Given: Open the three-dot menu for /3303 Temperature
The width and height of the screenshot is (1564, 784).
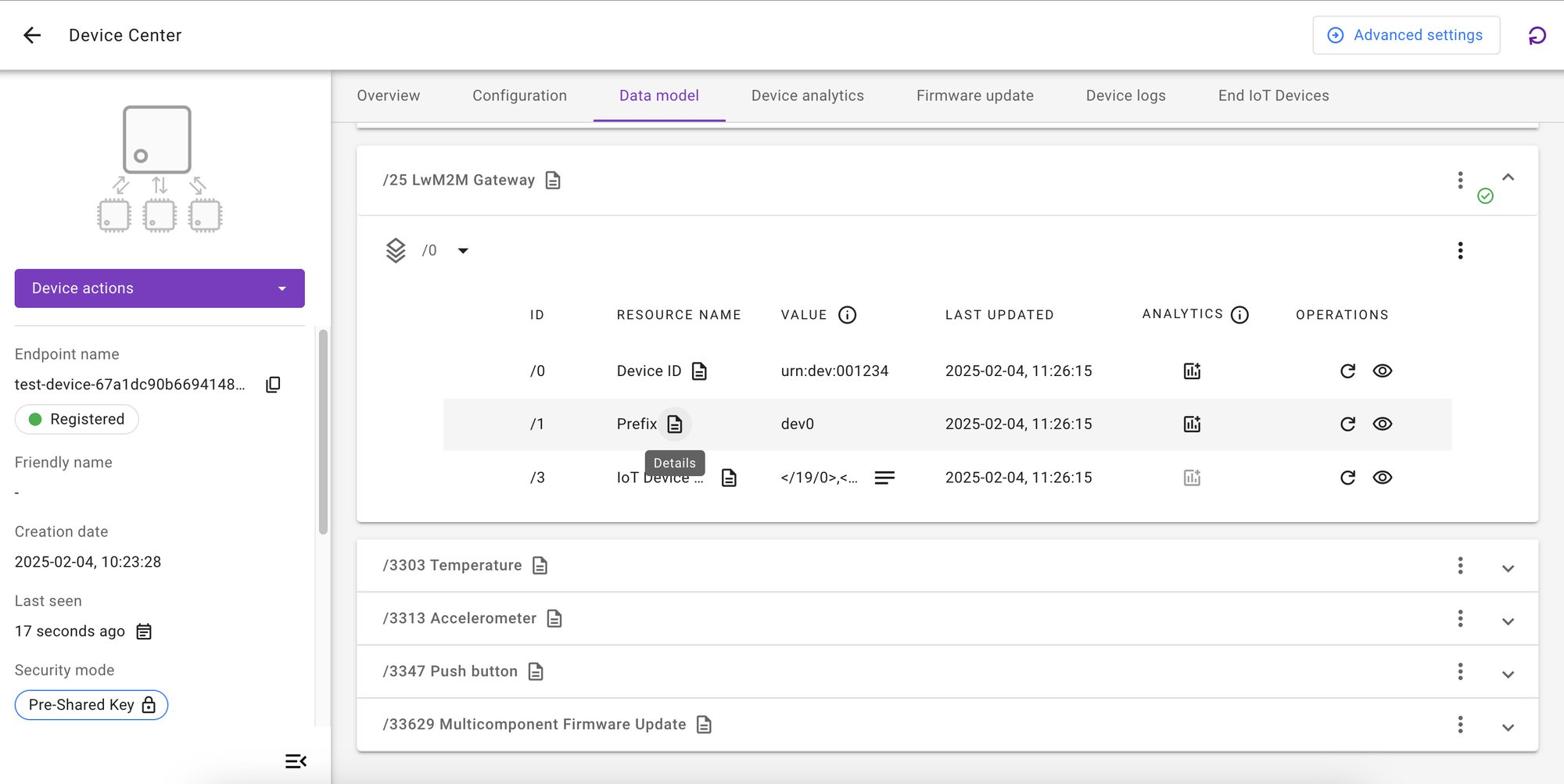Looking at the screenshot, I should click(1460, 566).
